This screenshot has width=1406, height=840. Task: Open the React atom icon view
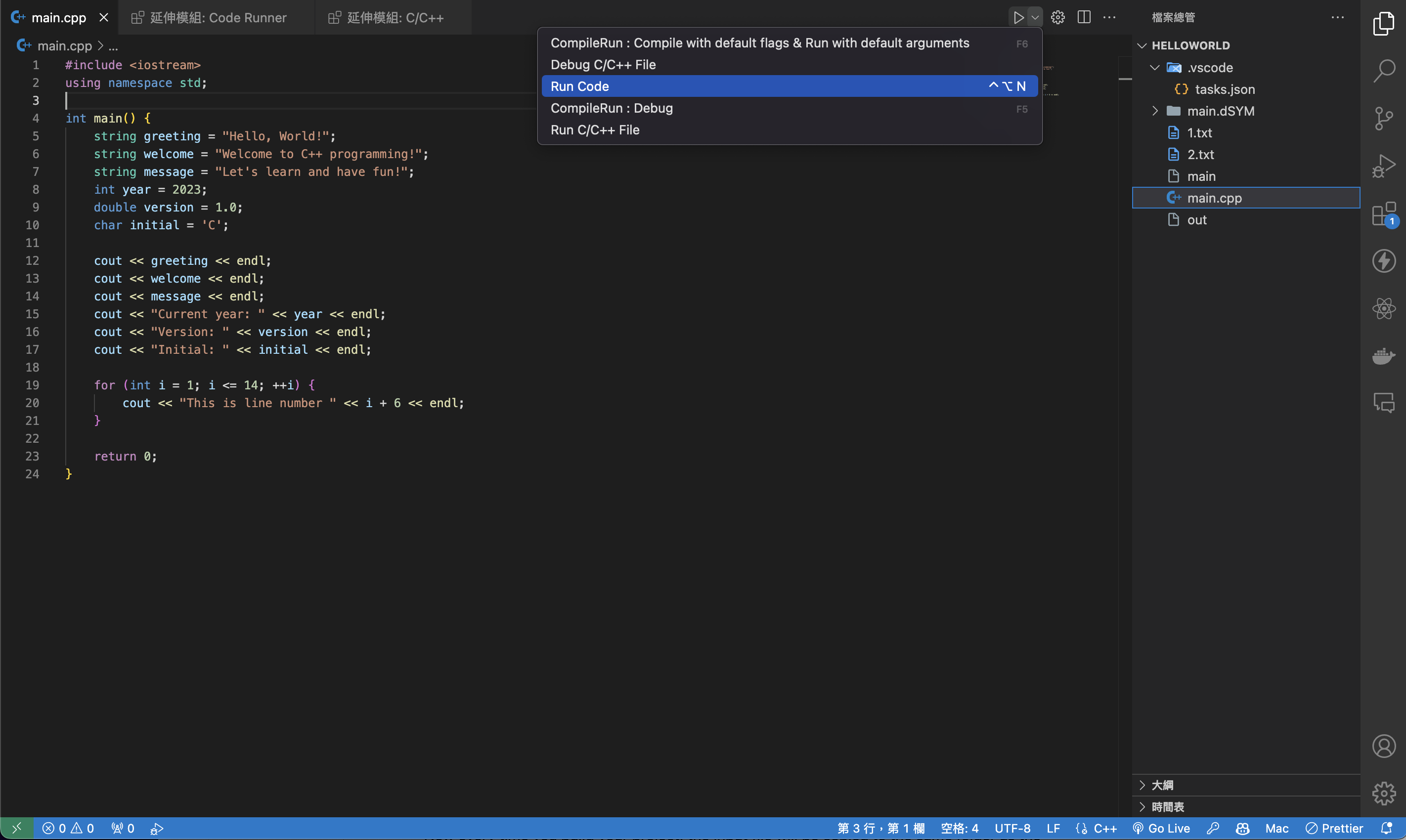pos(1383,309)
